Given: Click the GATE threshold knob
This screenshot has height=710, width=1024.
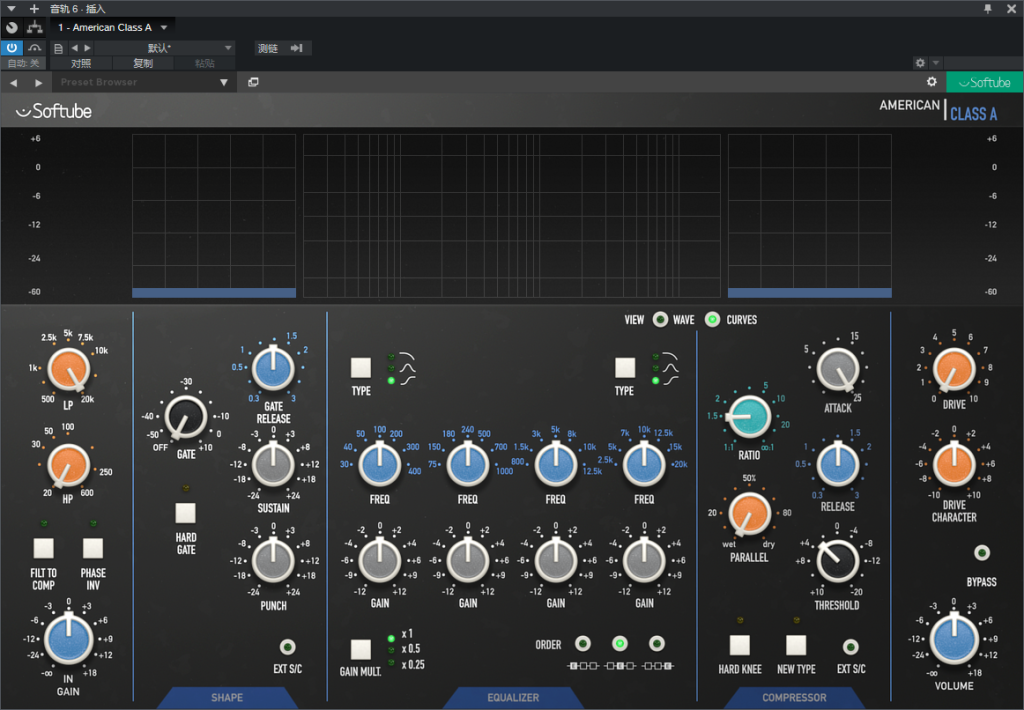Looking at the screenshot, I should (185, 417).
